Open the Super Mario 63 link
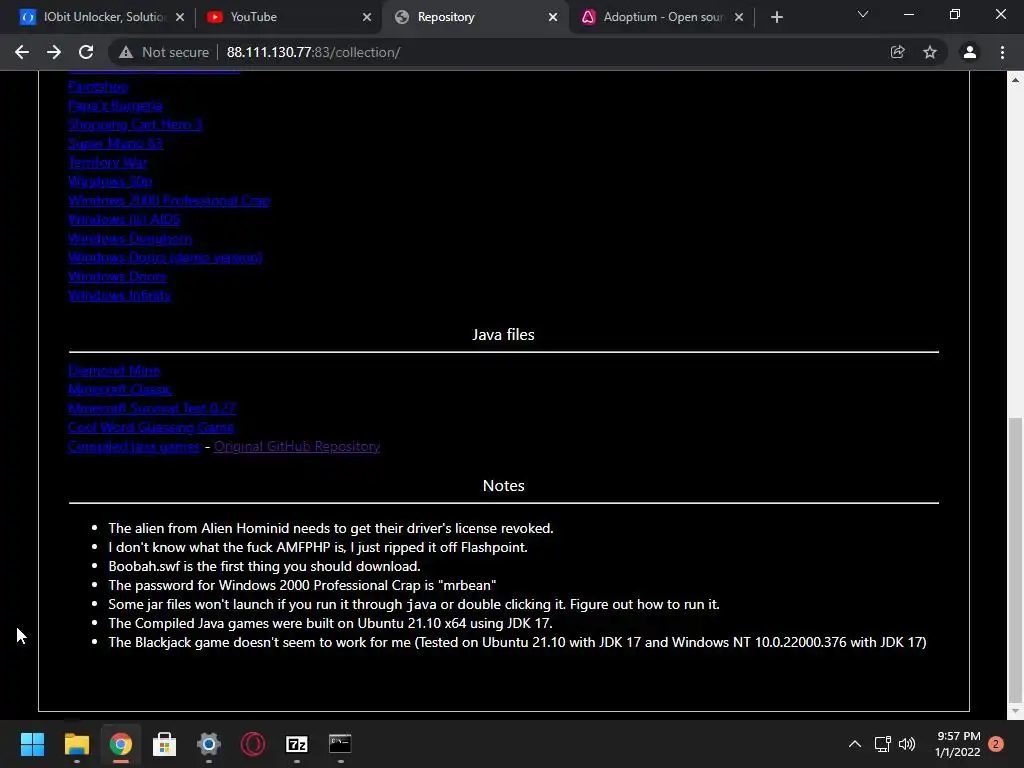Viewport: 1024px width, 768px height. (x=115, y=143)
